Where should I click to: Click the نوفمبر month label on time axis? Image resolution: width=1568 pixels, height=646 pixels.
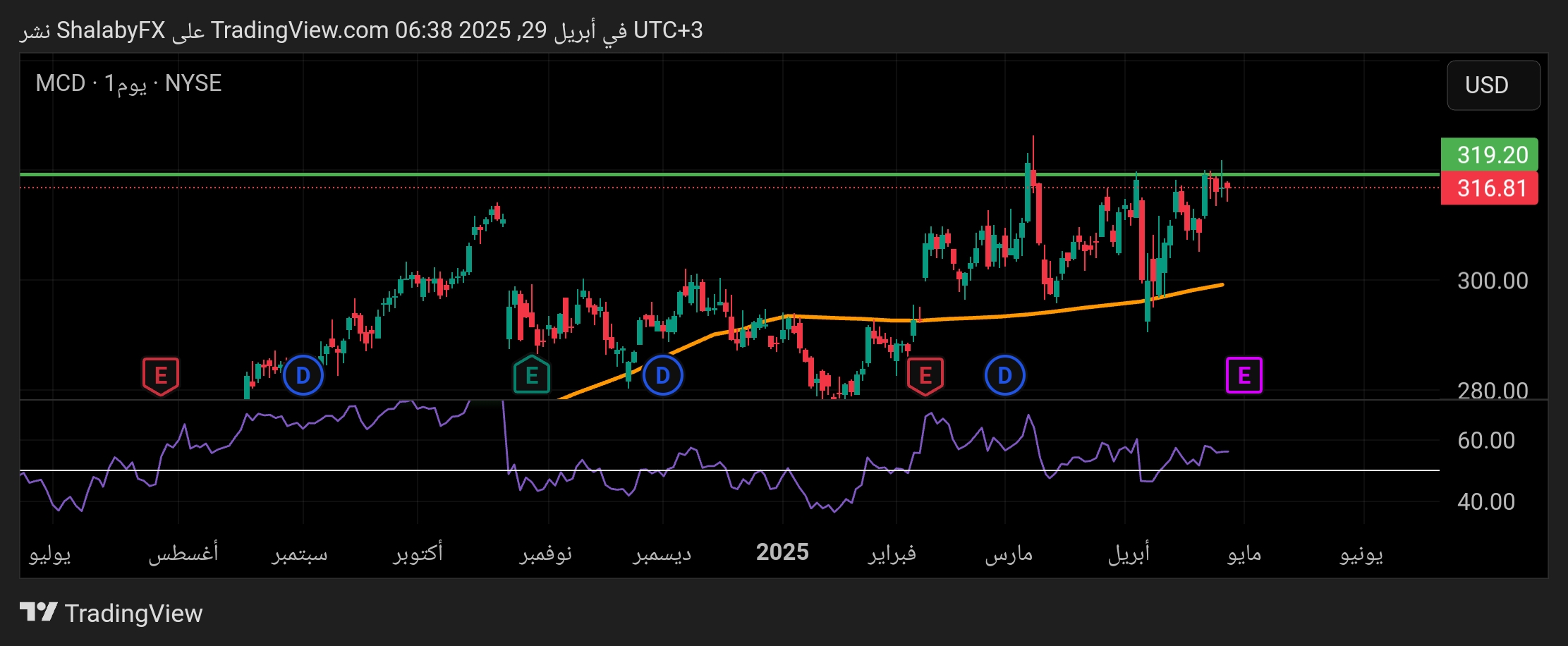click(x=546, y=554)
